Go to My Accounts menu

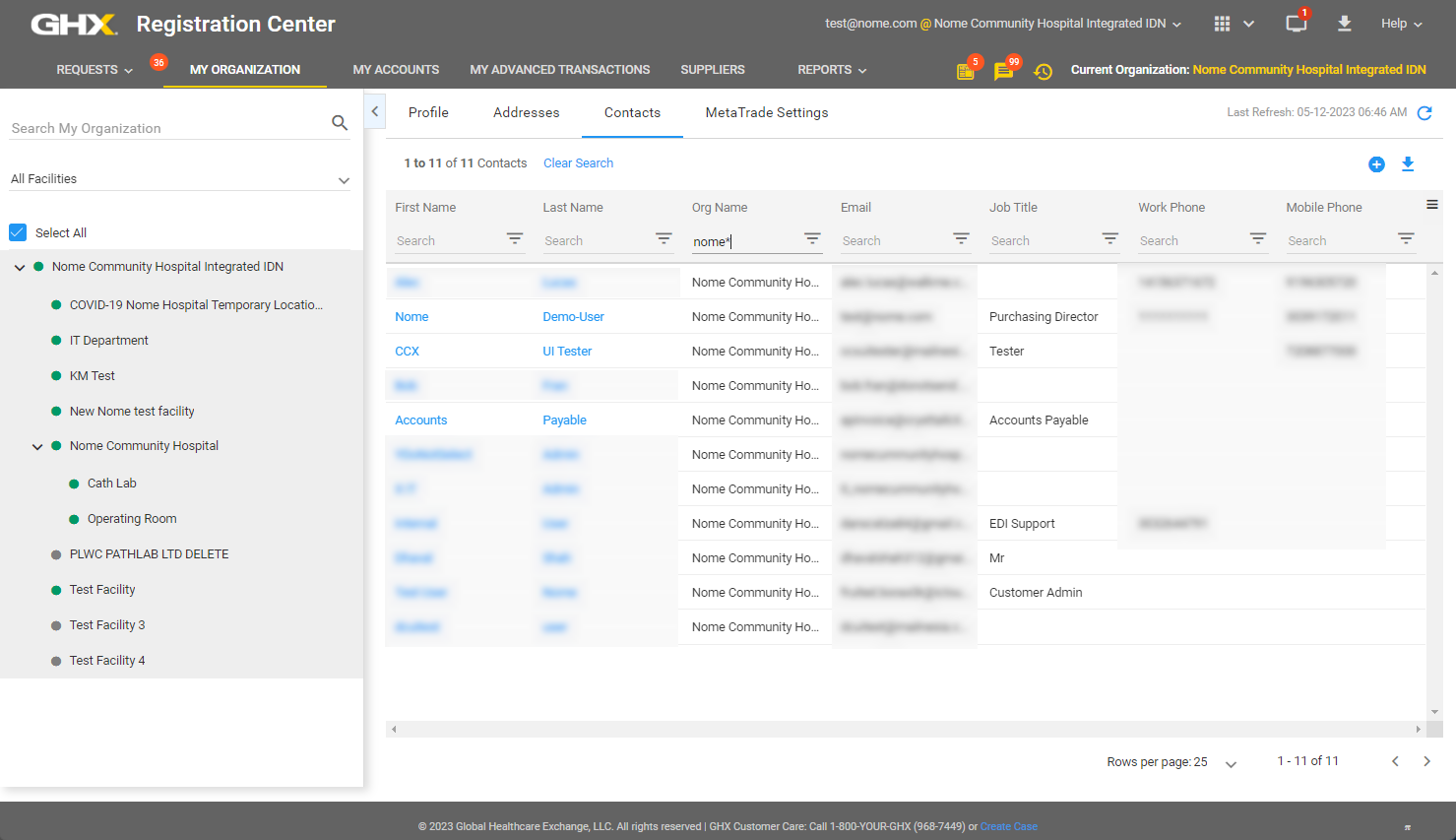tap(396, 70)
